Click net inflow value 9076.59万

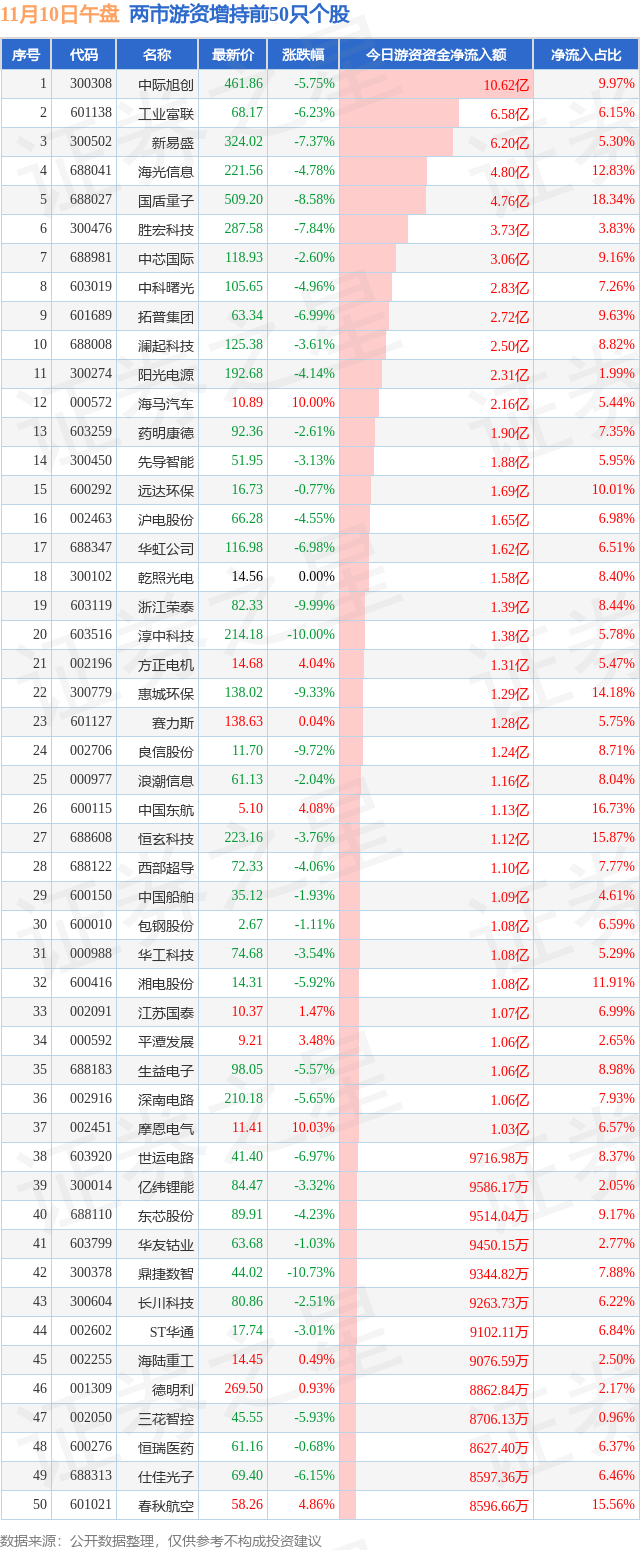[x=498, y=1361]
